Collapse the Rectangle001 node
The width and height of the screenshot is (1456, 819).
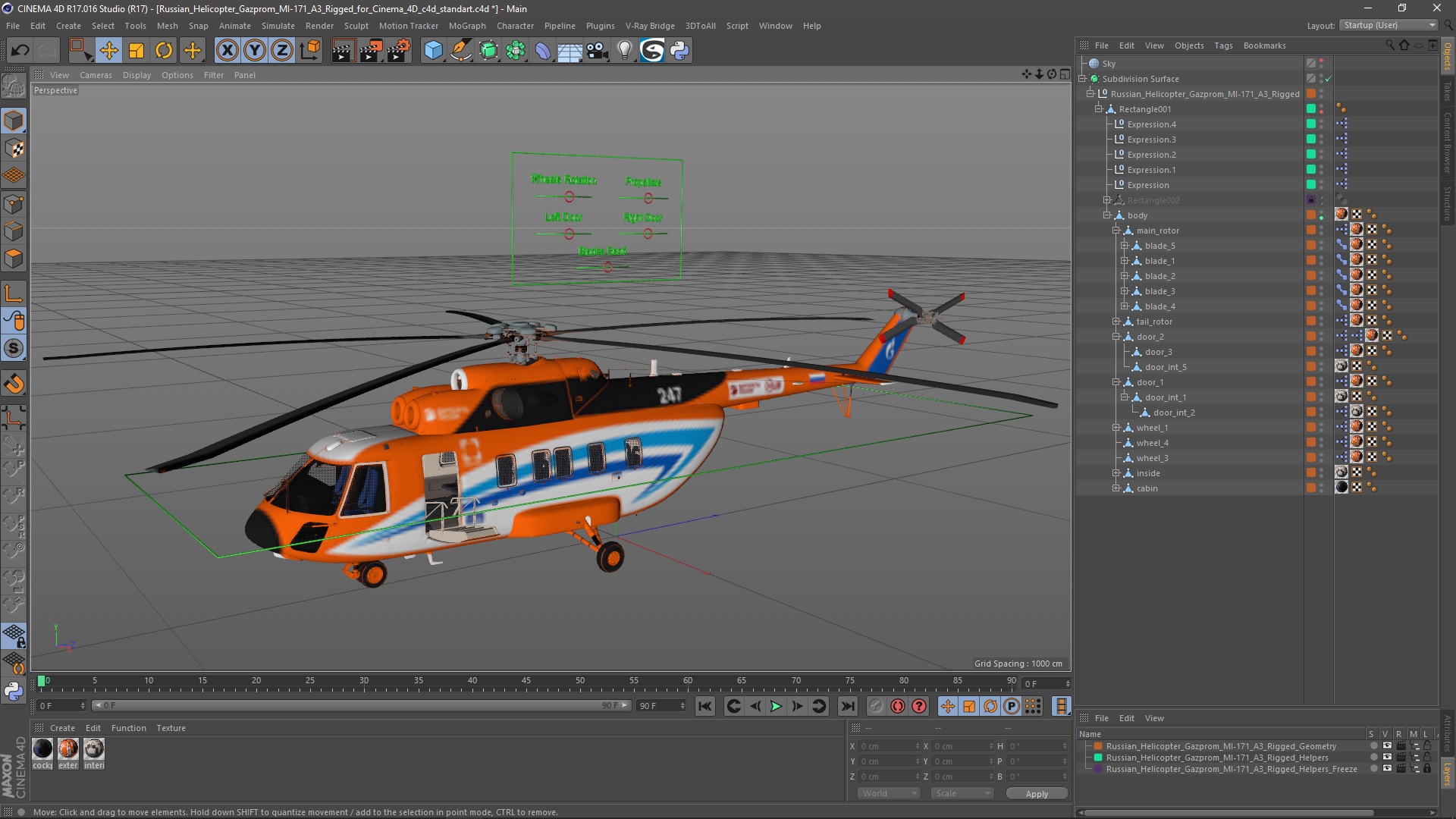click(x=1098, y=109)
